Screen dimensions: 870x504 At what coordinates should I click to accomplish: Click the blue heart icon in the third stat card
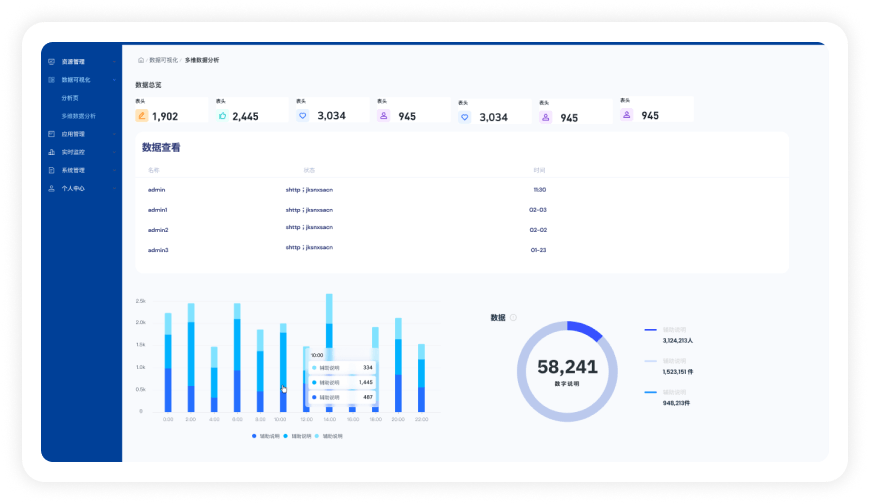pyautogui.click(x=302, y=116)
